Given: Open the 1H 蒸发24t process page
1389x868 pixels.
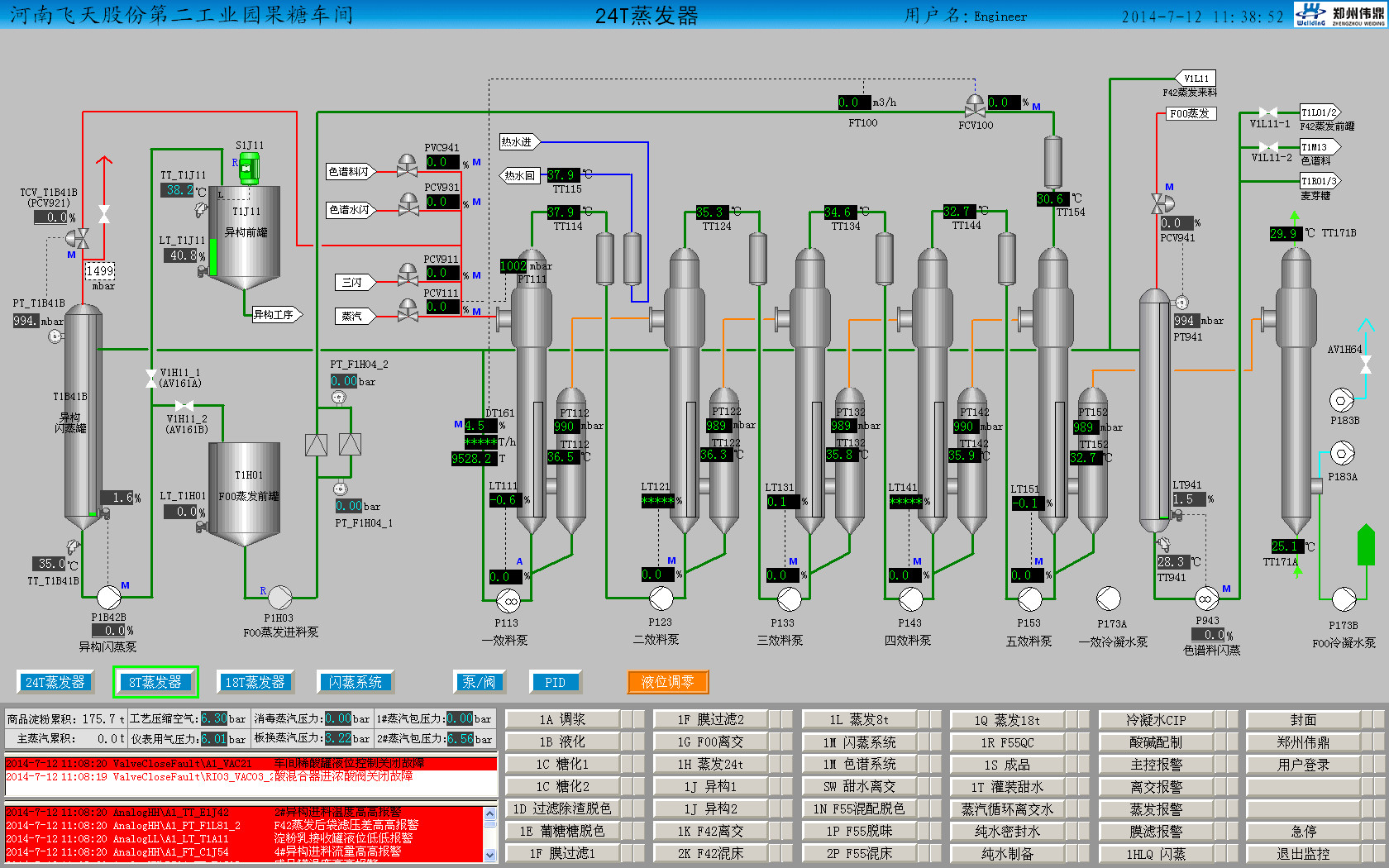Looking at the screenshot, I should point(710,764).
